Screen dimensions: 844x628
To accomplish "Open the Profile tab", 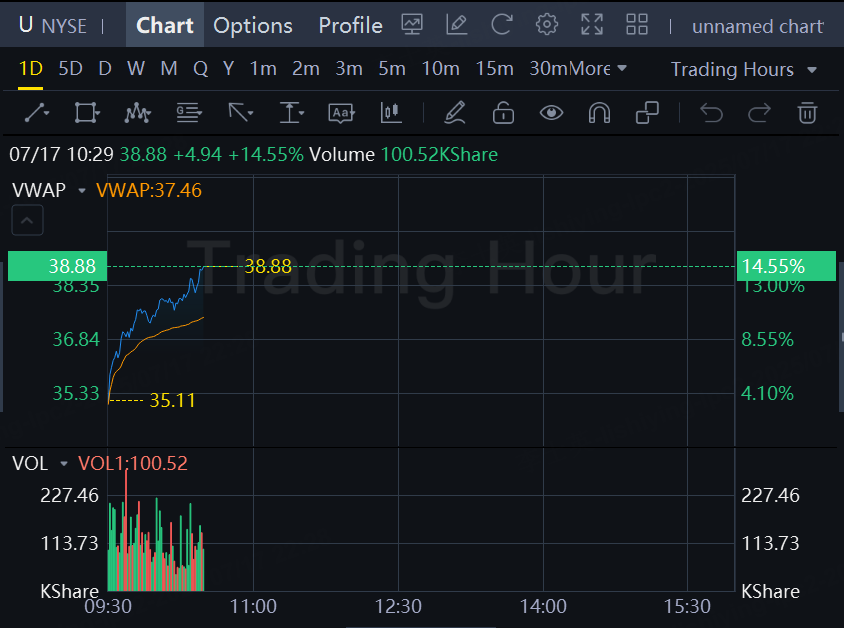I will pyautogui.click(x=350, y=25).
